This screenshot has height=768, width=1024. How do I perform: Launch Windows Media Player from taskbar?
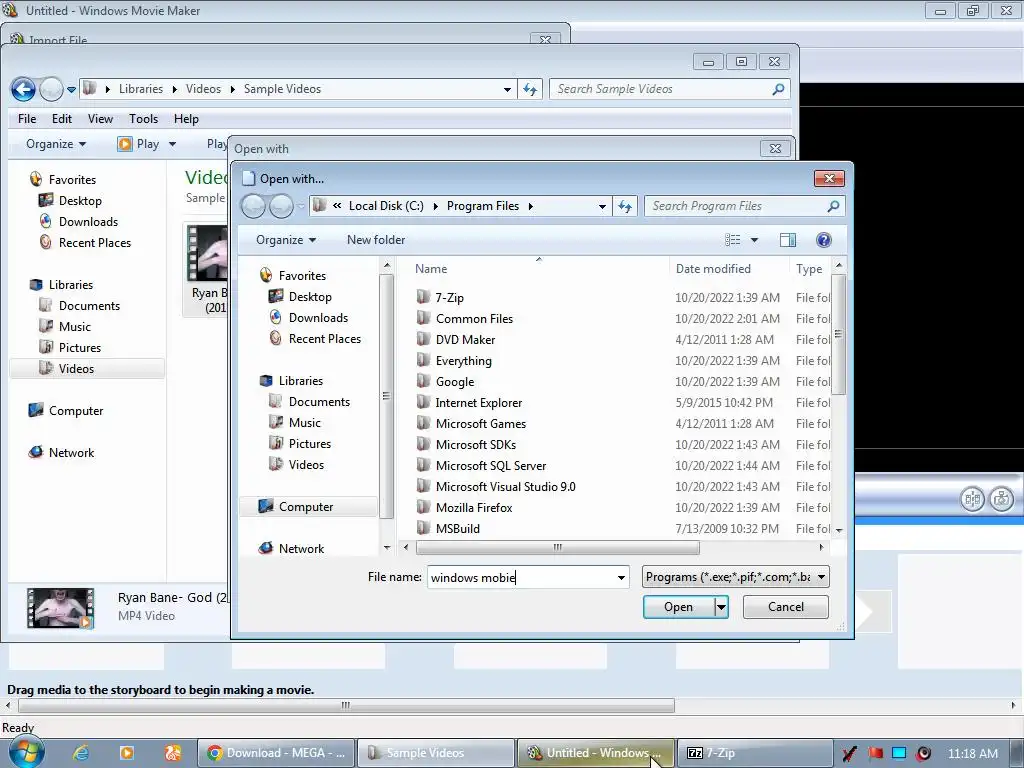click(127, 753)
